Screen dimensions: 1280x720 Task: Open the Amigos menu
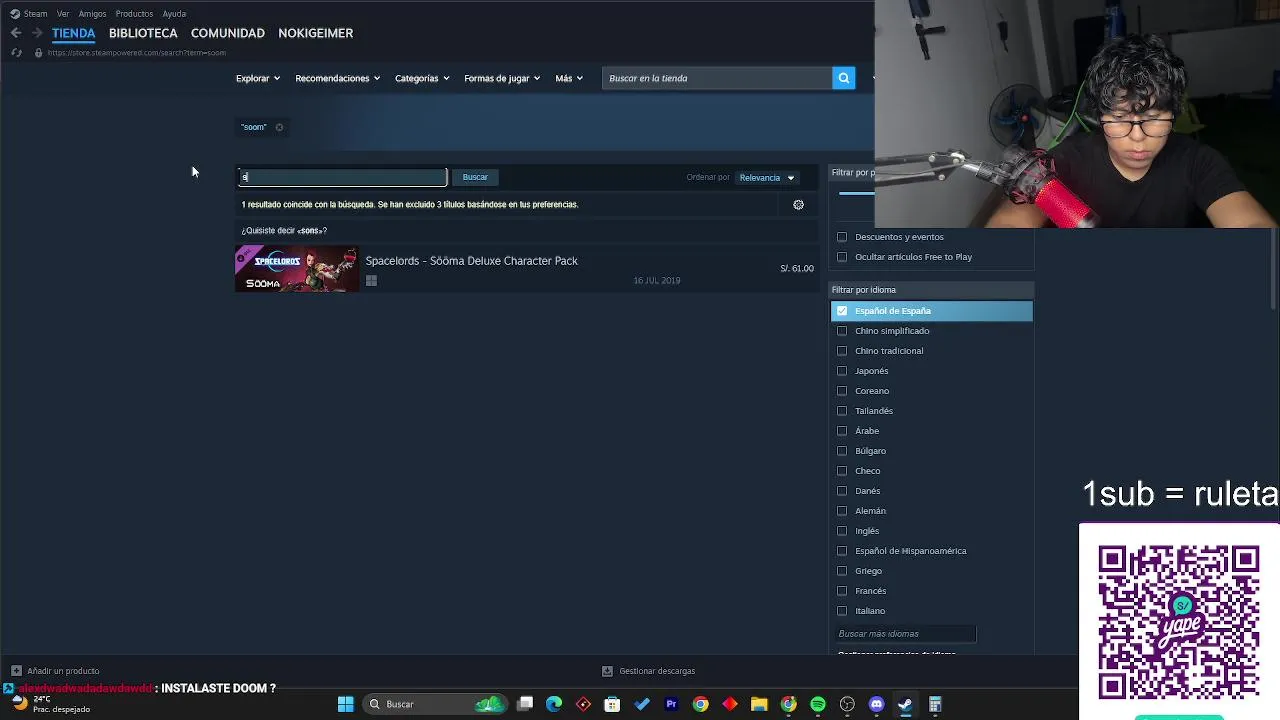[x=92, y=14]
